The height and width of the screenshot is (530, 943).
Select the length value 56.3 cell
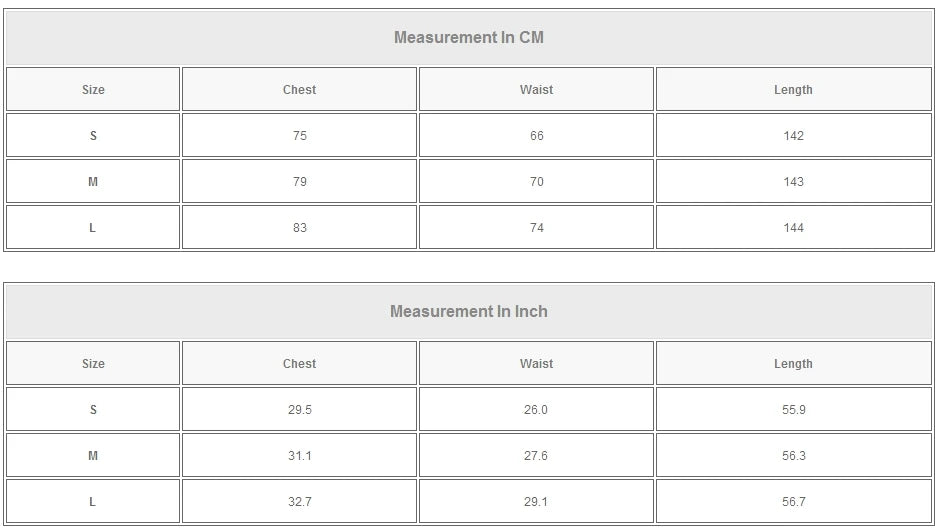pos(793,456)
